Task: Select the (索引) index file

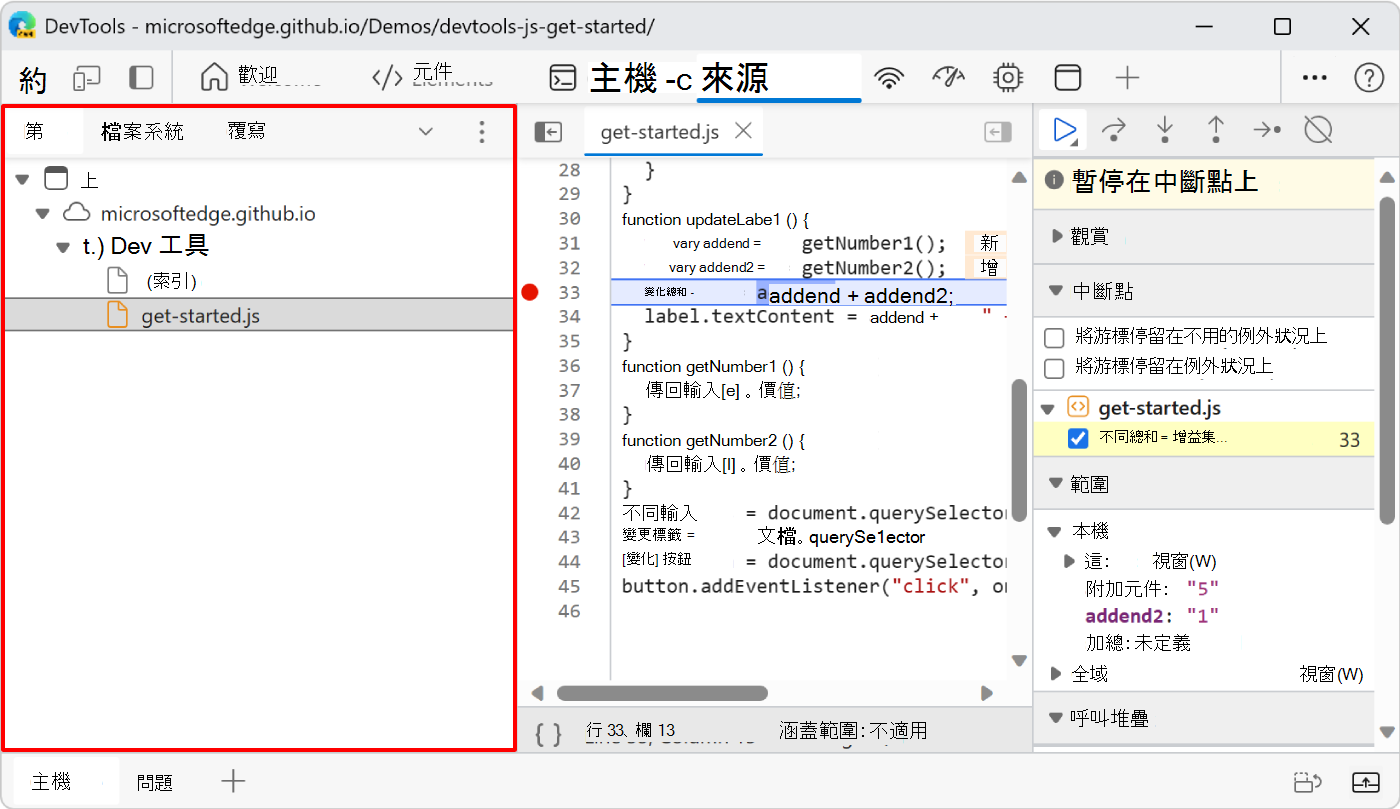Action: 171,281
